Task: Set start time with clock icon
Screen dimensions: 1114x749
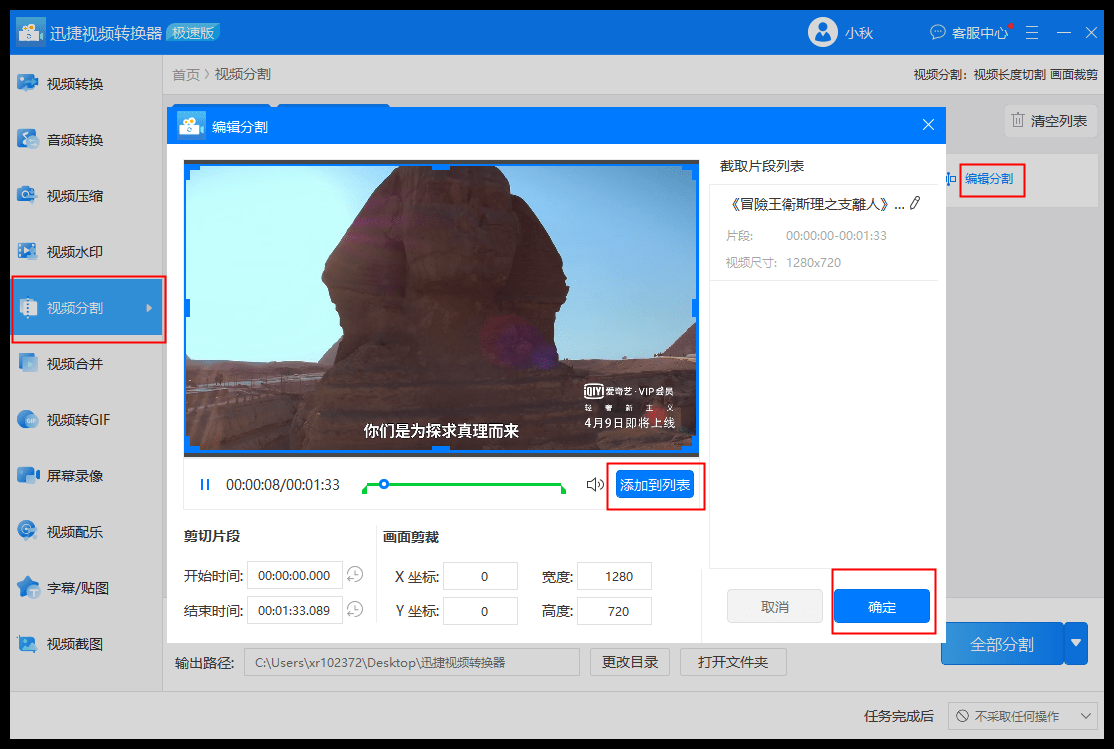Action: (355, 574)
